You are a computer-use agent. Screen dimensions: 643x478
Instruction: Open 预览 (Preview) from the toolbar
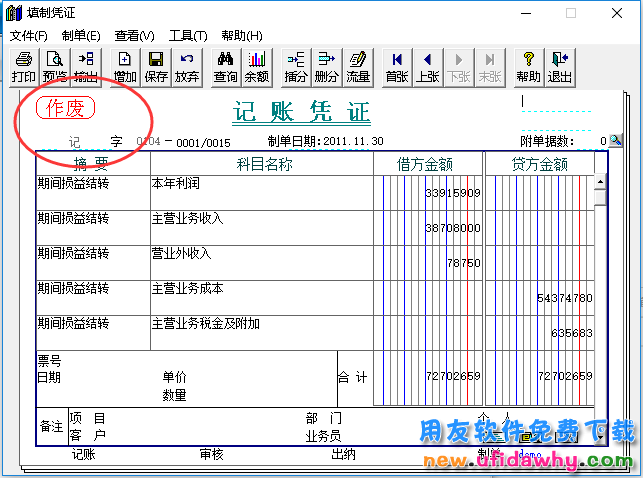pyautogui.click(x=55, y=66)
